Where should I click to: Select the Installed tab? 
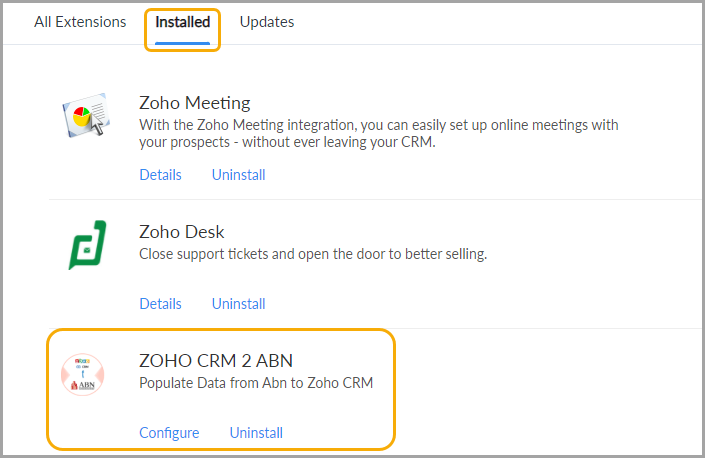click(183, 22)
